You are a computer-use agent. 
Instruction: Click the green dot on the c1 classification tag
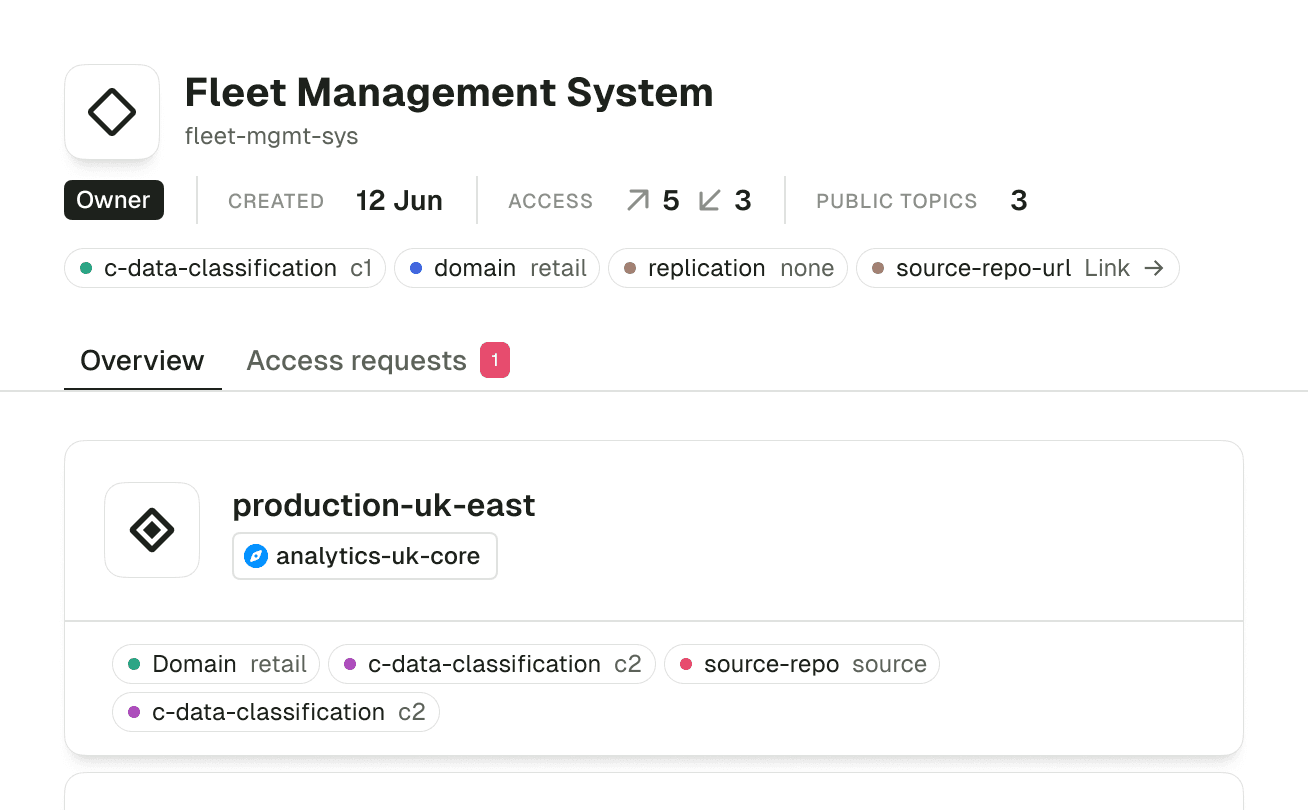86,268
